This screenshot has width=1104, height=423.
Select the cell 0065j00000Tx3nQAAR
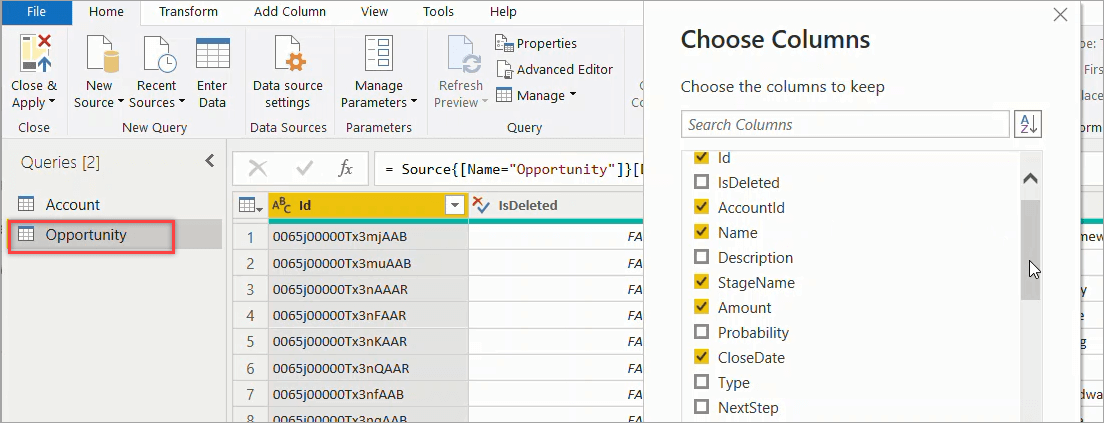(368, 368)
